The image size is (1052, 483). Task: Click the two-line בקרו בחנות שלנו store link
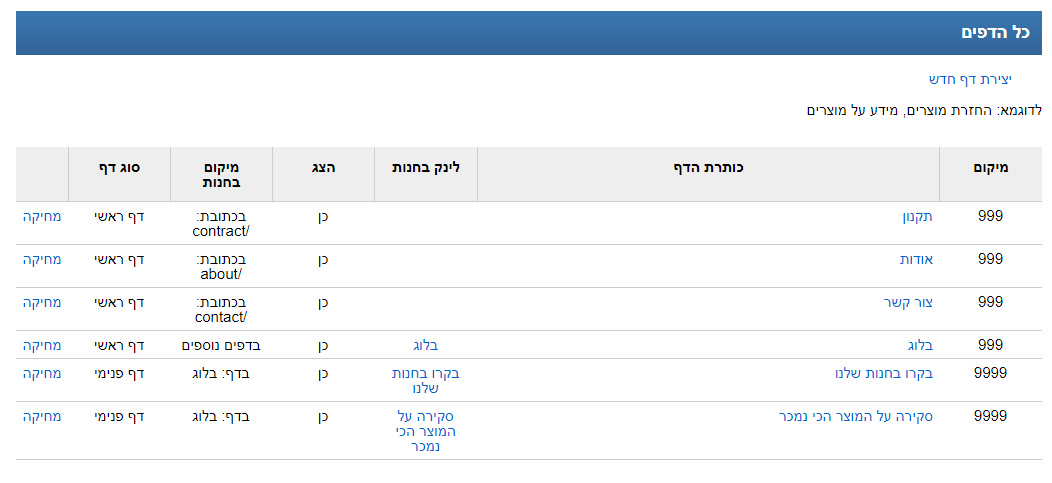click(426, 381)
